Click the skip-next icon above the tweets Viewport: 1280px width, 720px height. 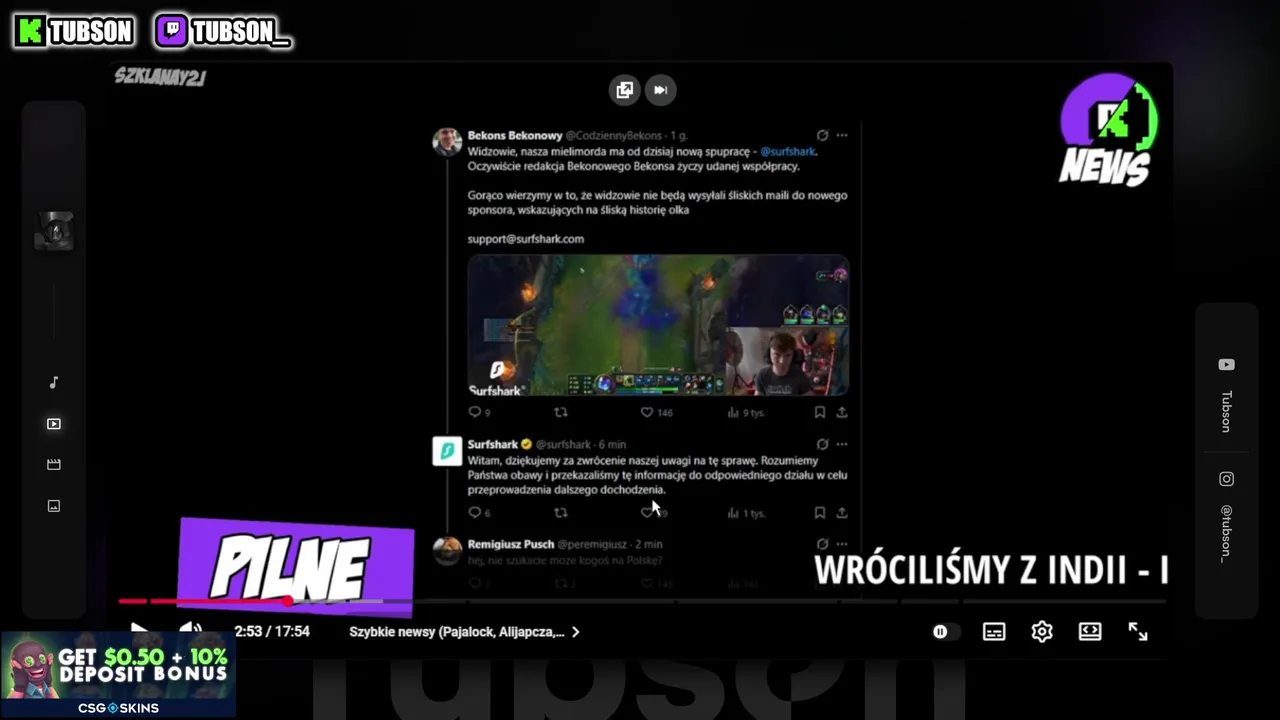click(x=660, y=90)
